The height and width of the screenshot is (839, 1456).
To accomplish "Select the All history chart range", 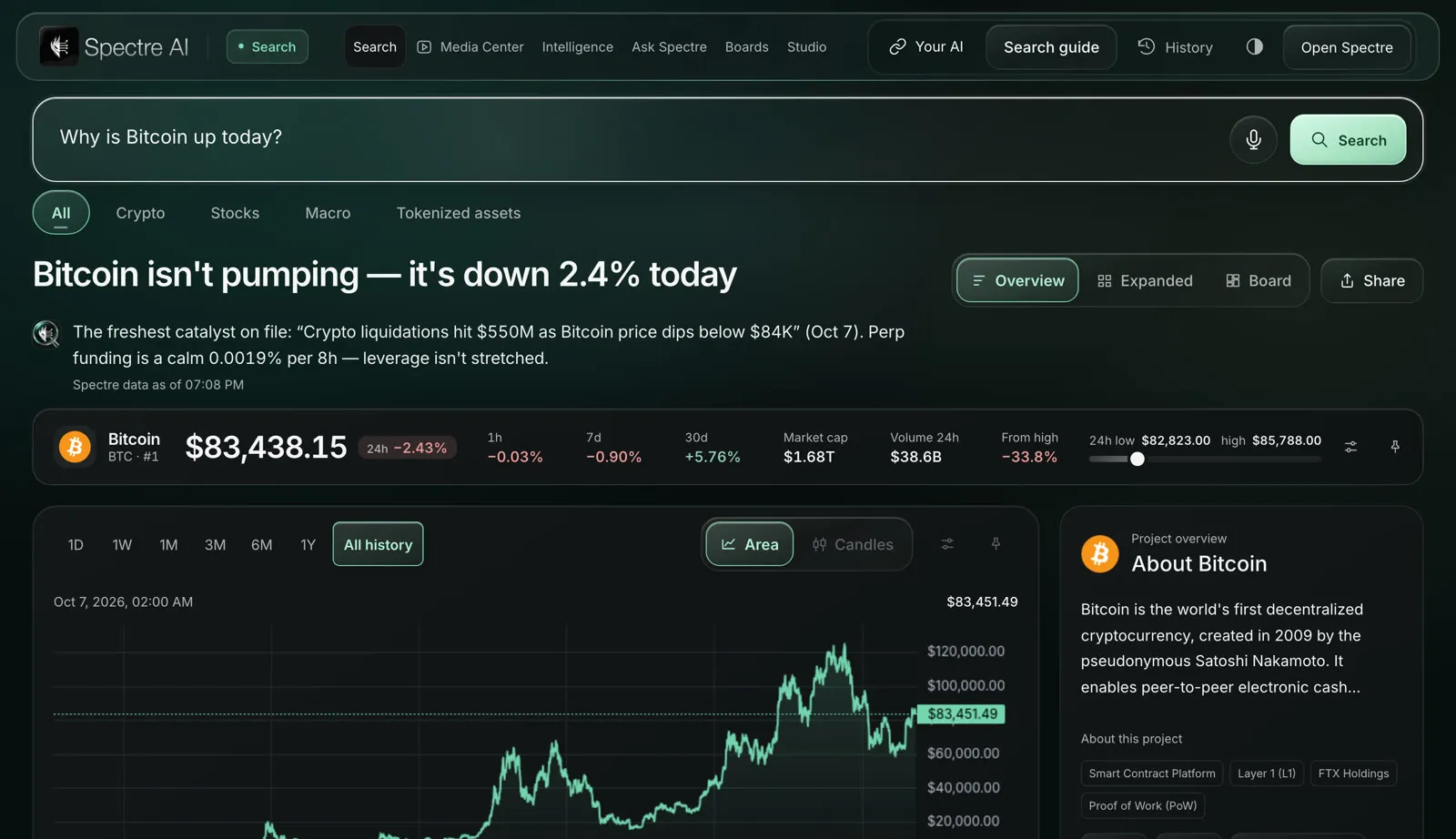I will (378, 544).
